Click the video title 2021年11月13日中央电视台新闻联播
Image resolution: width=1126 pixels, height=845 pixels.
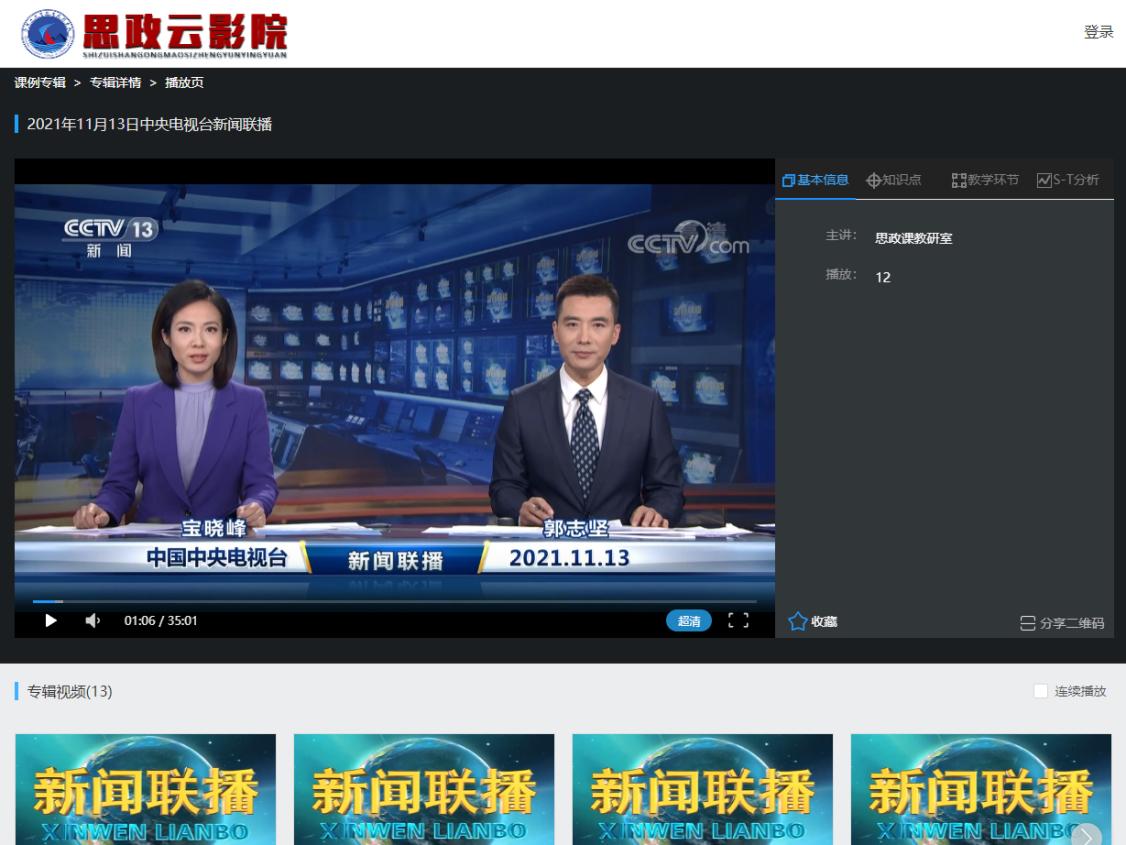click(149, 124)
